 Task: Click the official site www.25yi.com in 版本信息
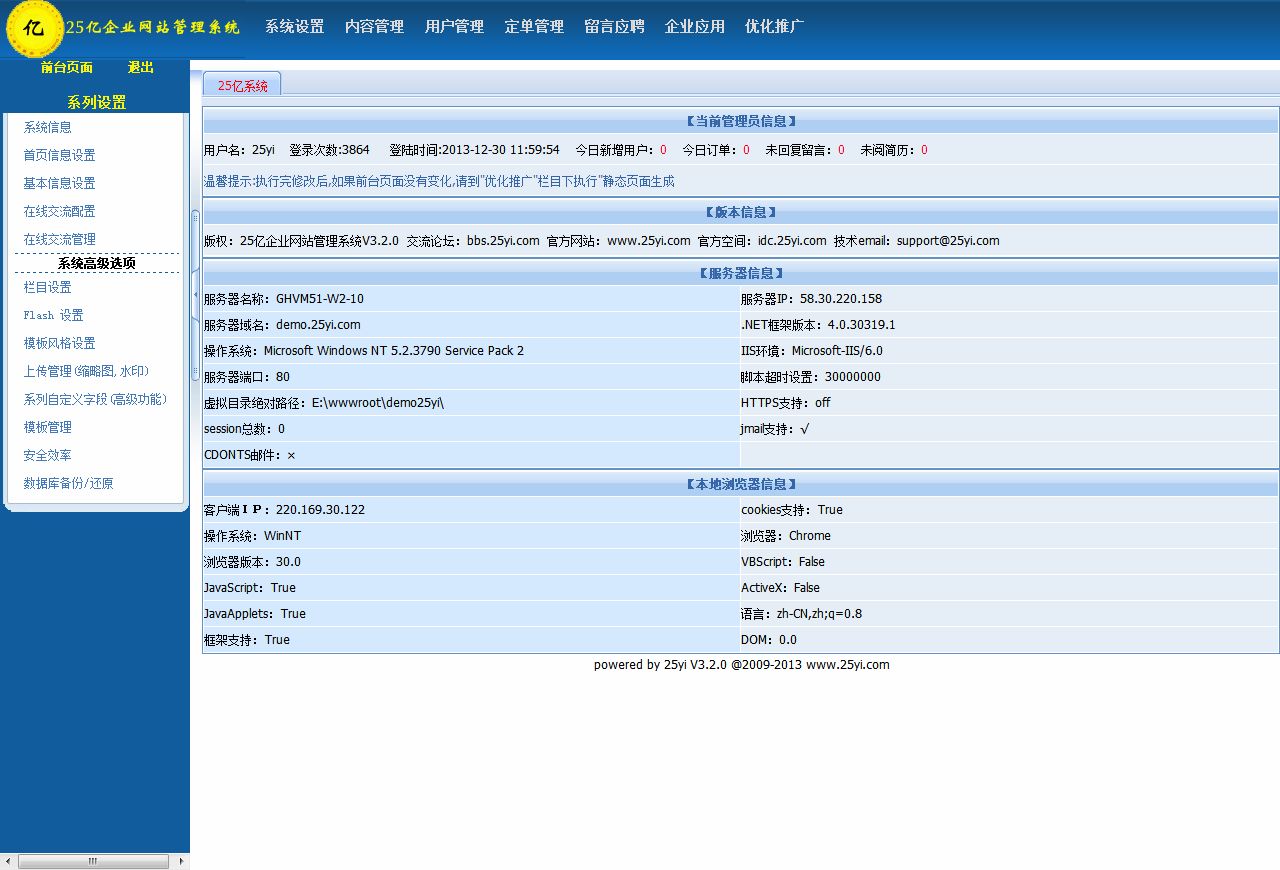click(649, 241)
